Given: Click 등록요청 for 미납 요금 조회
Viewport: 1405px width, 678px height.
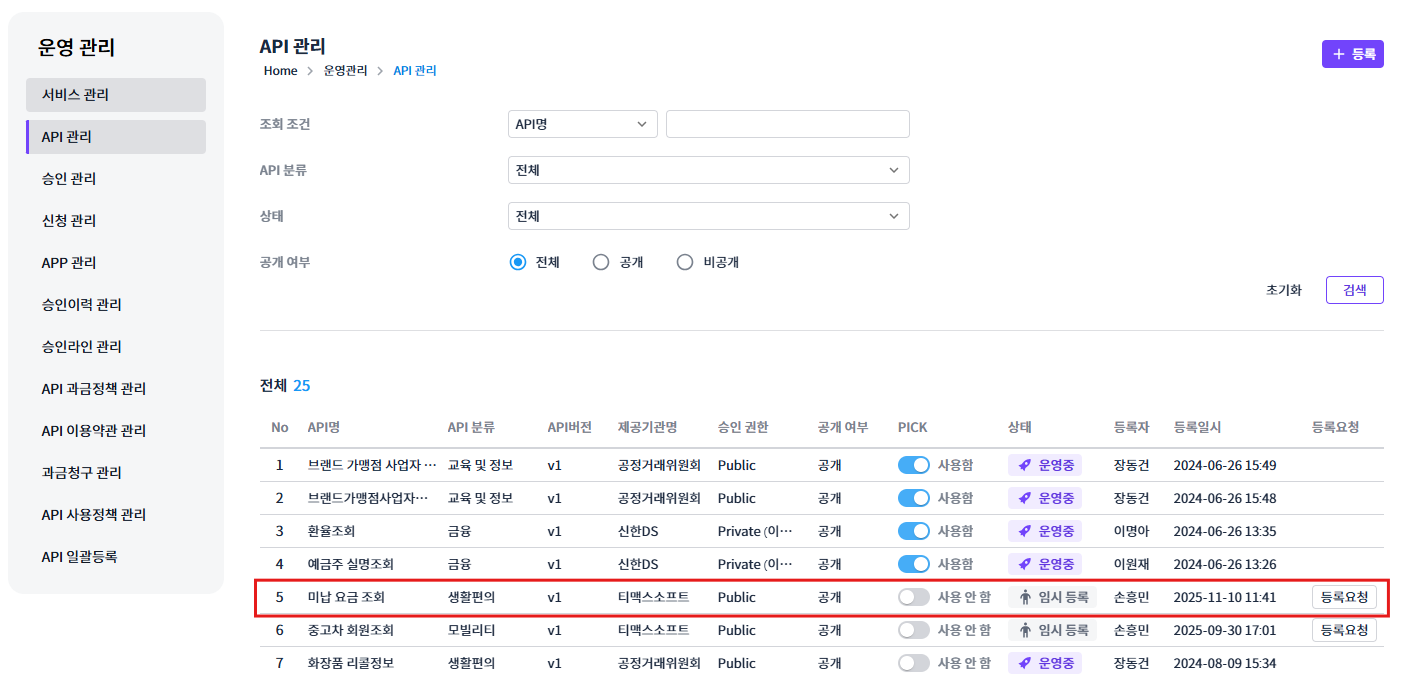Looking at the screenshot, I should point(1344,597).
